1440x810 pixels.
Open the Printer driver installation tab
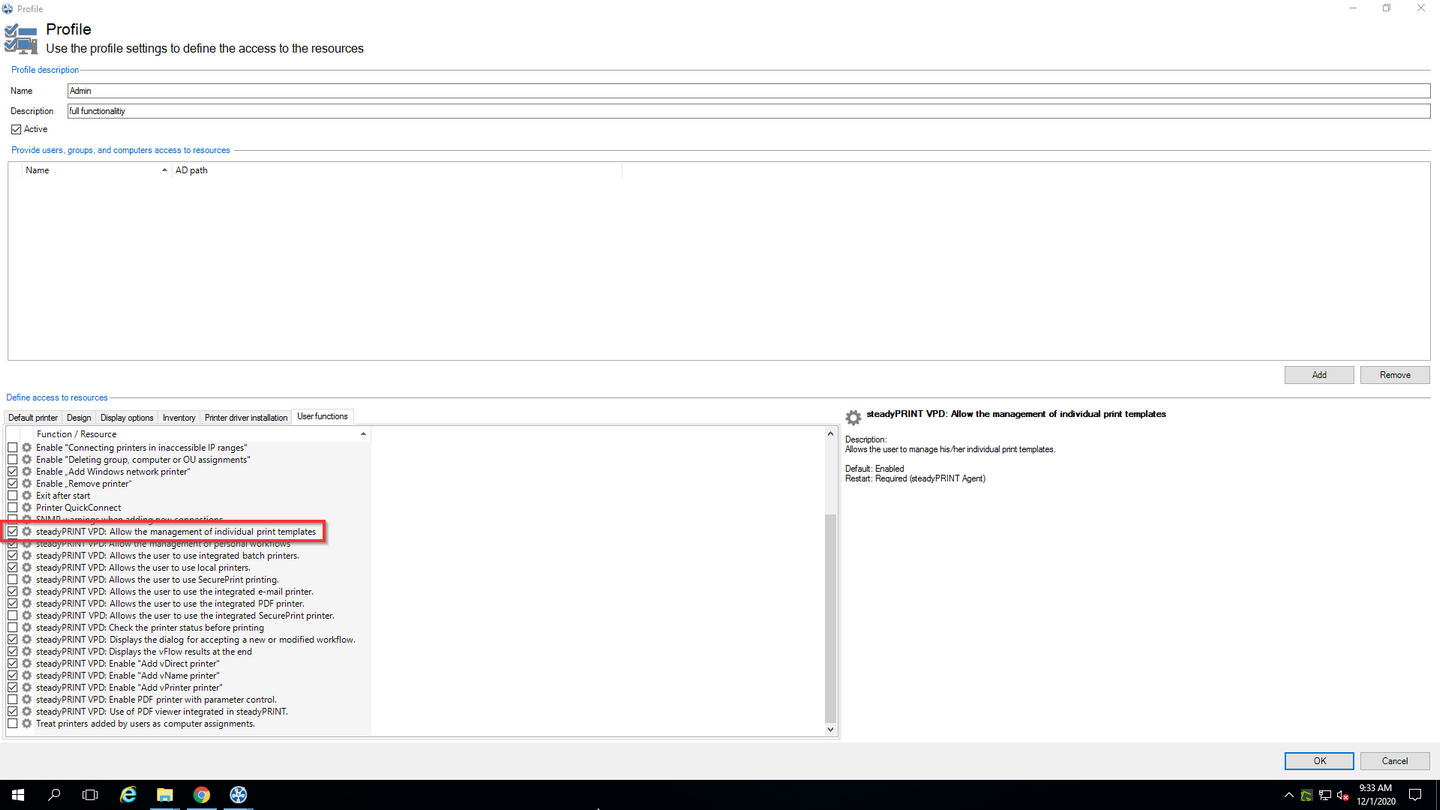click(246, 417)
